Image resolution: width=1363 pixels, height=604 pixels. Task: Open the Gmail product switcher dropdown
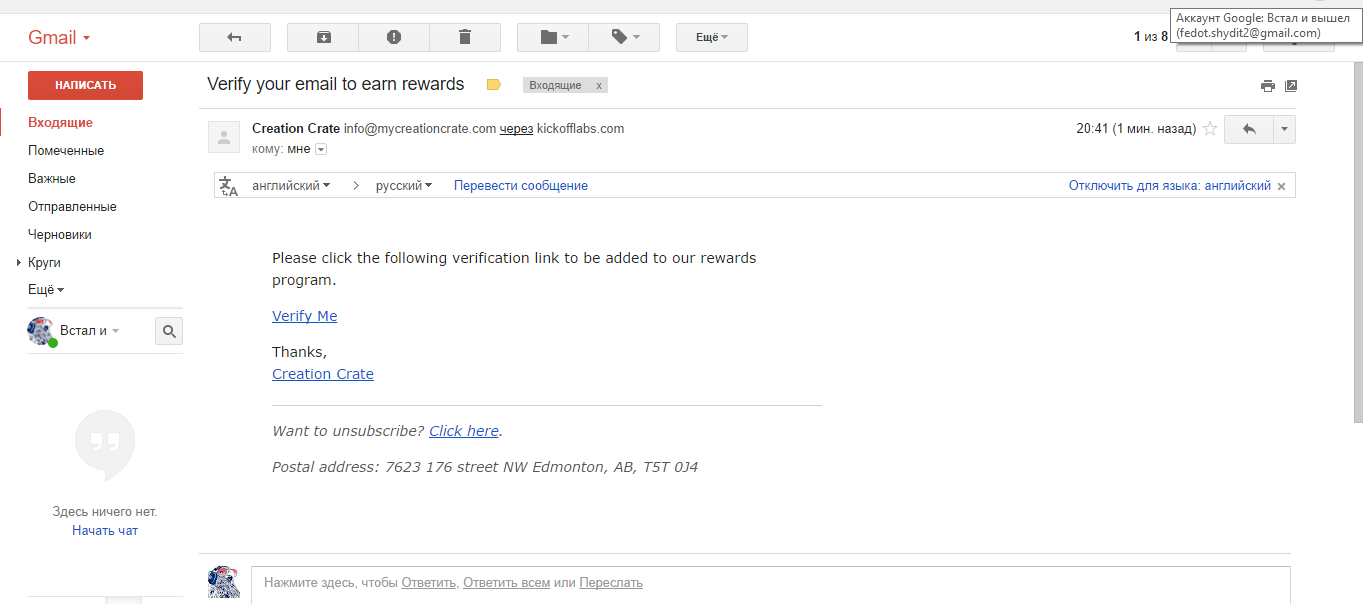[x=59, y=38]
